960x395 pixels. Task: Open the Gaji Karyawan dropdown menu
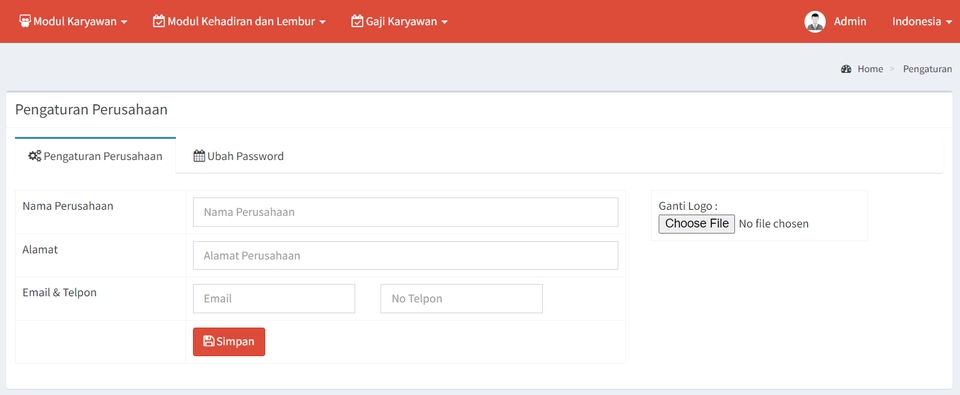pos(399,21)
